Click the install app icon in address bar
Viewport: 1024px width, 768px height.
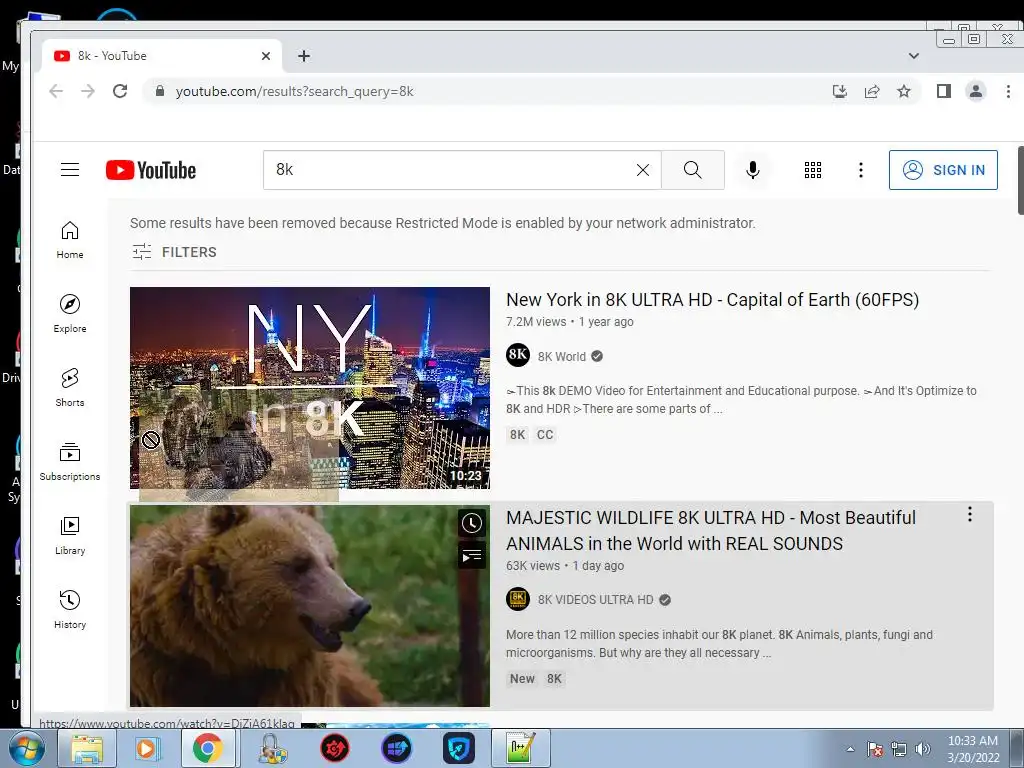coord(840,91)
